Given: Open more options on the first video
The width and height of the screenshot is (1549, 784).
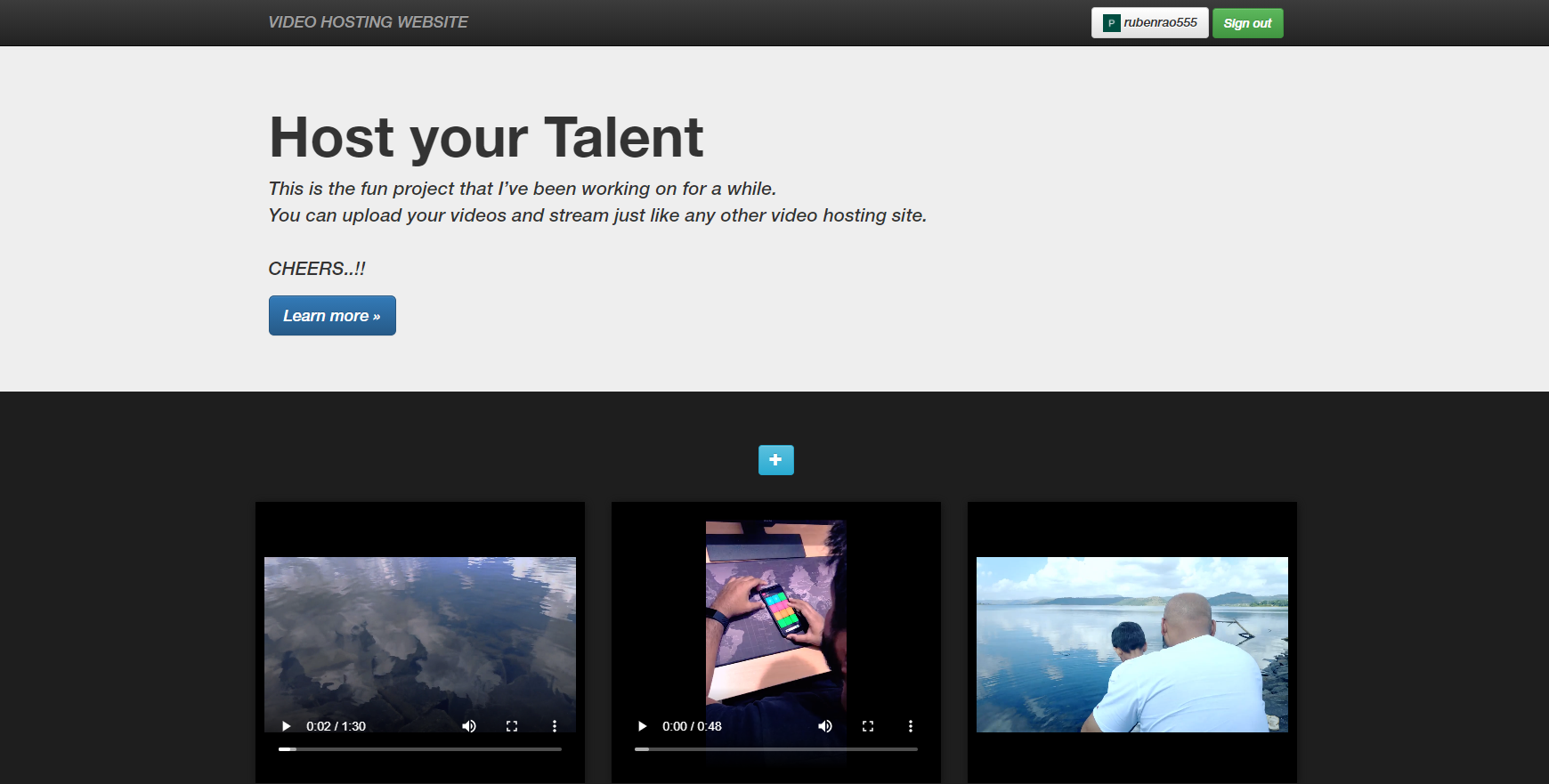Looking at the screenshot, I should [x=555, y=726].
